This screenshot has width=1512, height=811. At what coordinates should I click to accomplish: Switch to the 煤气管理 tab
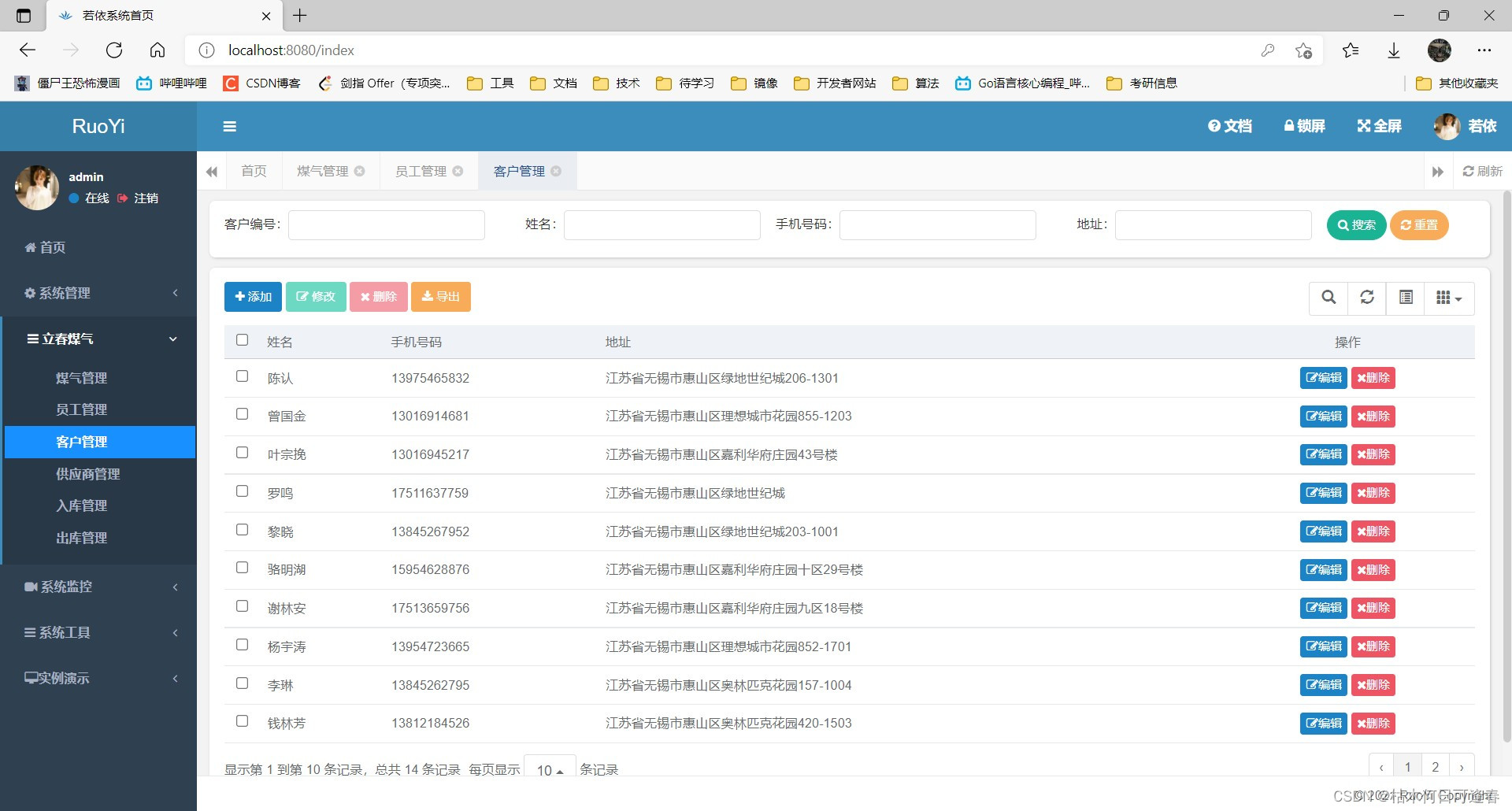[x=322, y=171]
